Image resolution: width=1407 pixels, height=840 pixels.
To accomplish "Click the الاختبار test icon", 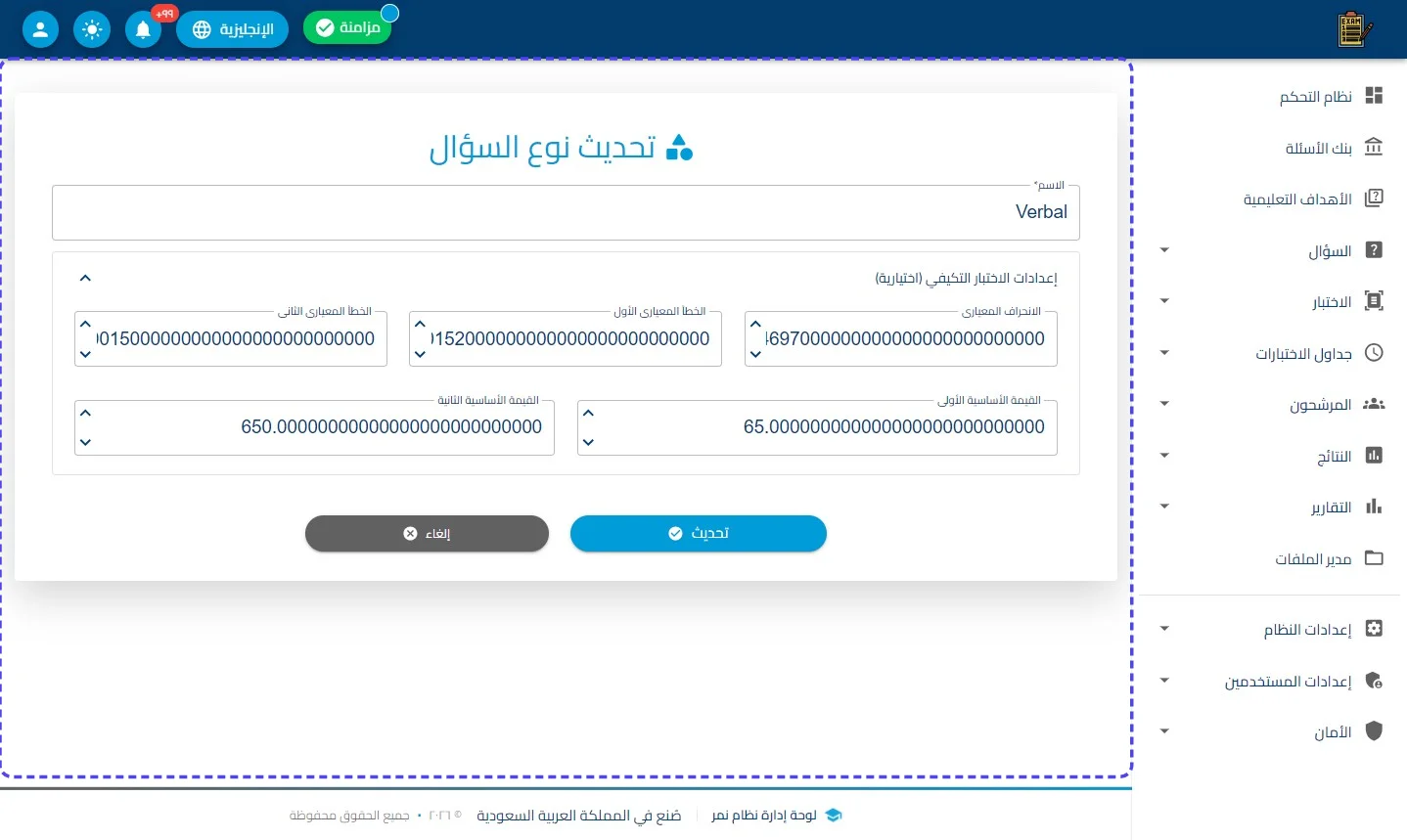I will click(1374, 301).
